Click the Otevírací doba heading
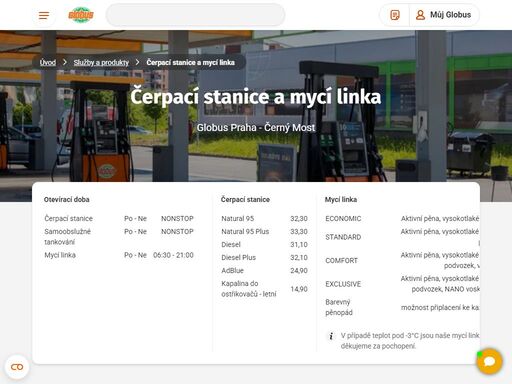Viewport: 512px width, 384px height. point(67,200)
